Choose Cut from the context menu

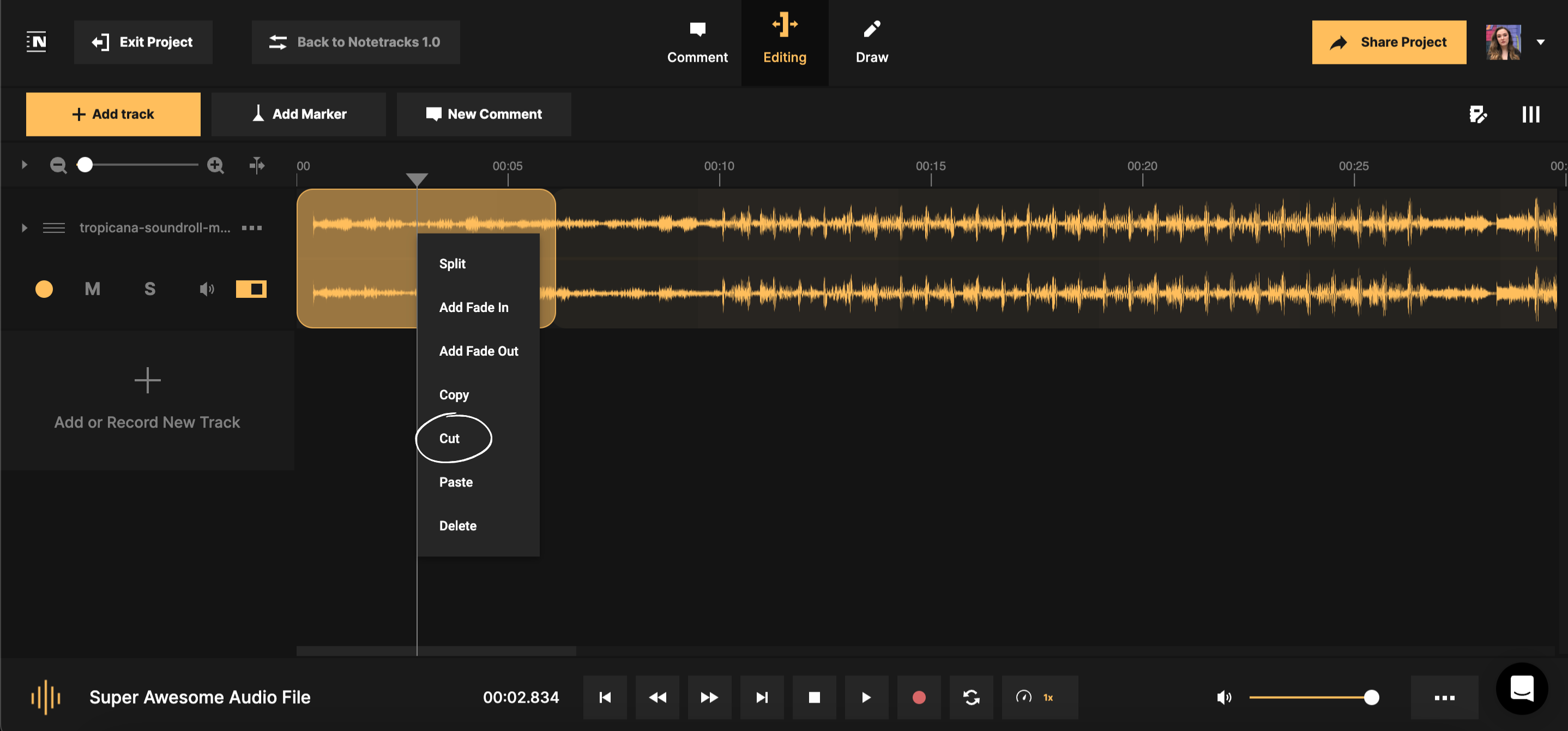(449, 438)
